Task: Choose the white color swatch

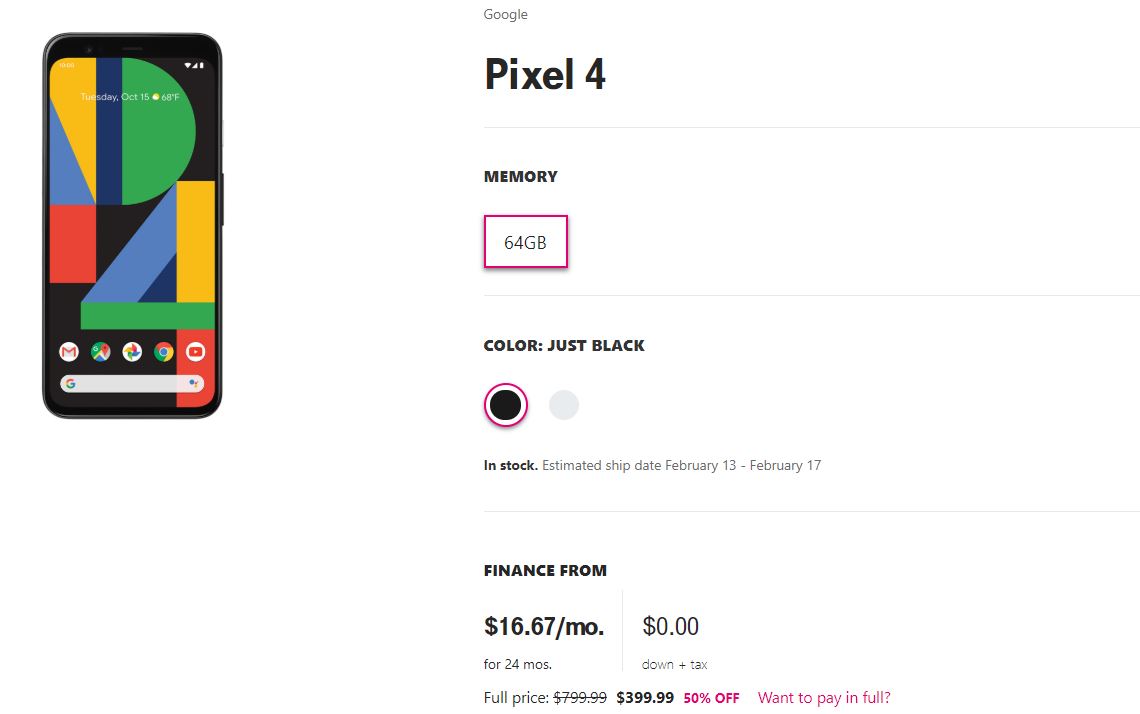Action: (563, 405)
